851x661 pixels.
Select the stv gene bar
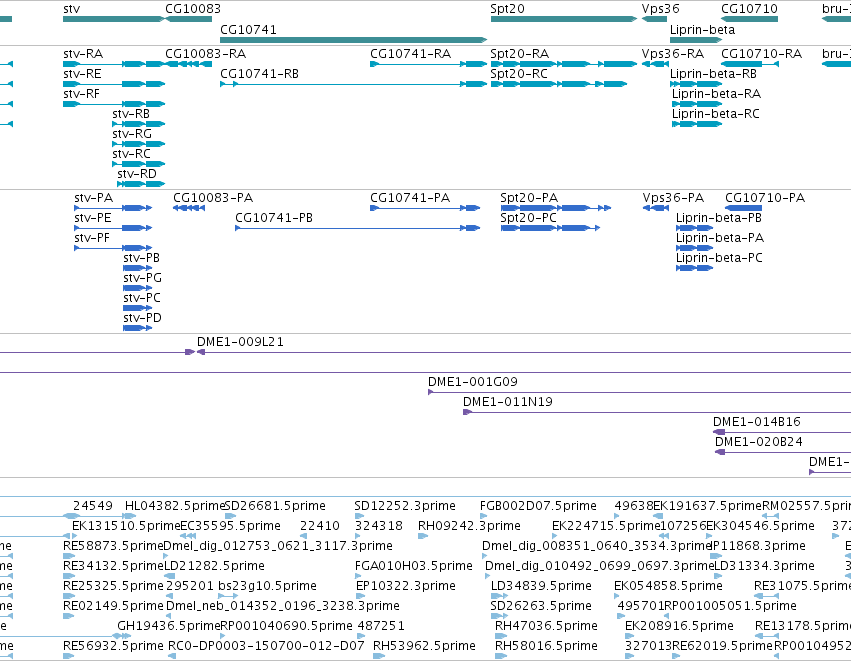113,19
